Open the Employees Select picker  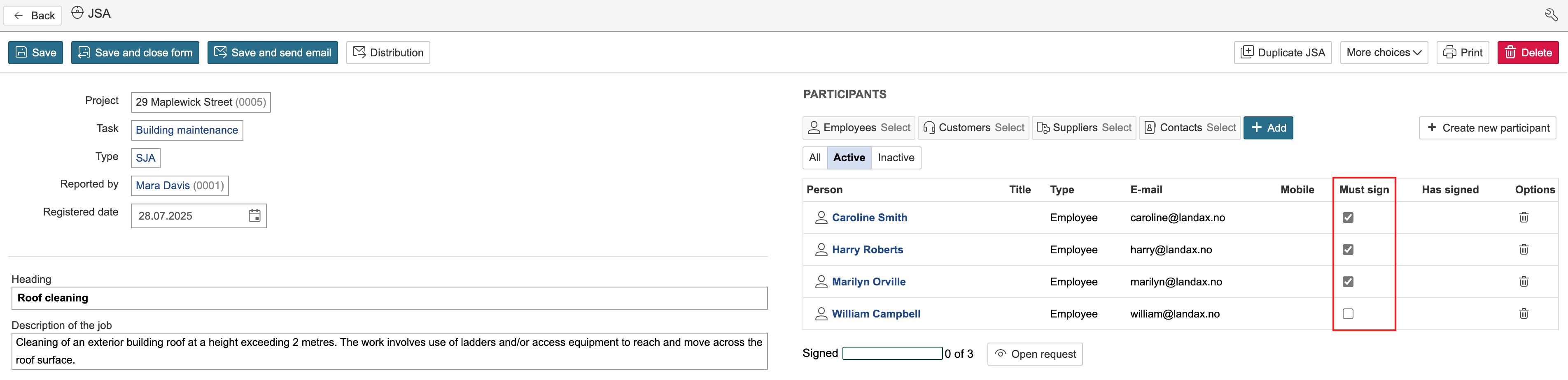click(858, 127)
